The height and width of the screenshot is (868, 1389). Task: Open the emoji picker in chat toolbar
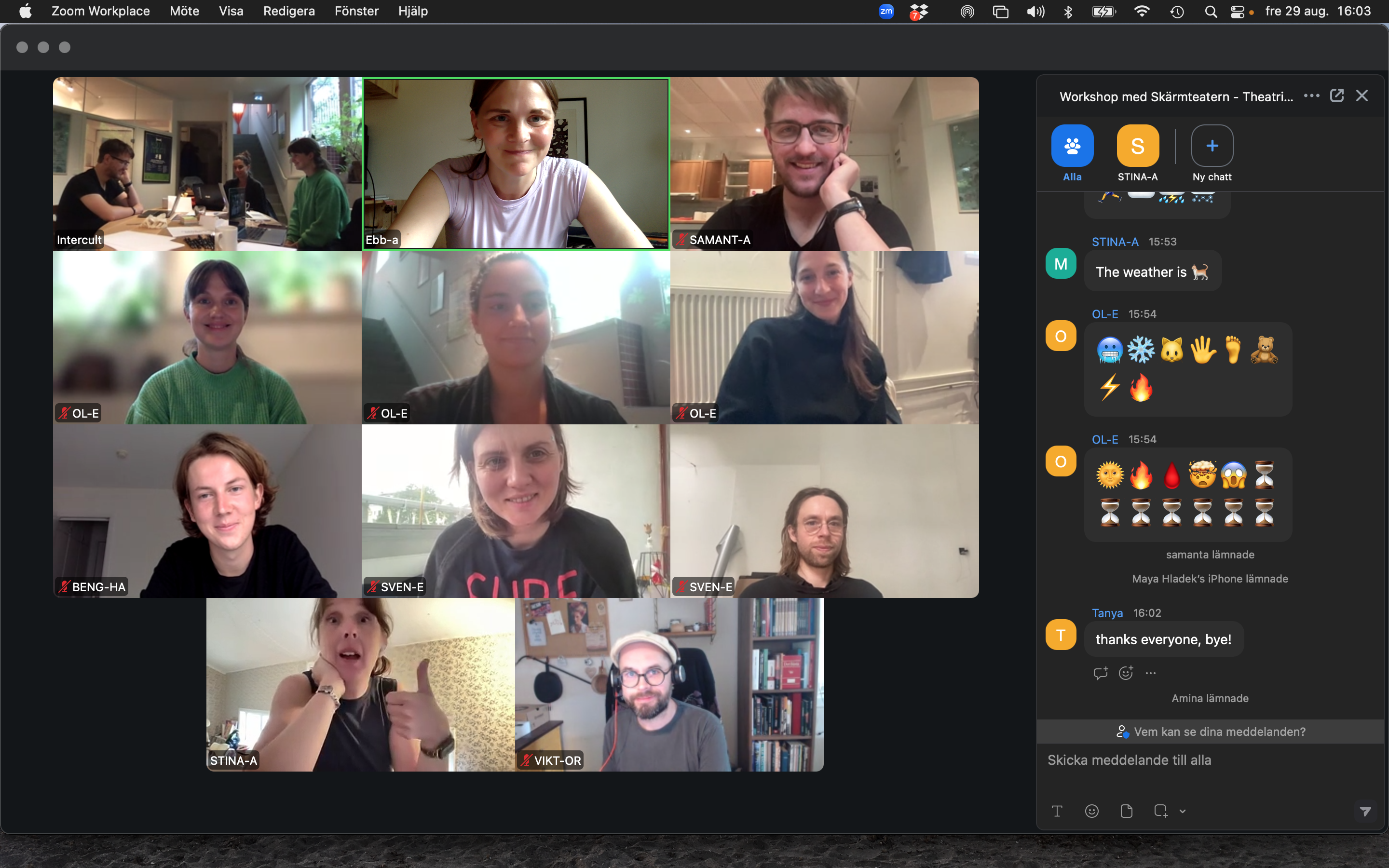coord(1092,811)
